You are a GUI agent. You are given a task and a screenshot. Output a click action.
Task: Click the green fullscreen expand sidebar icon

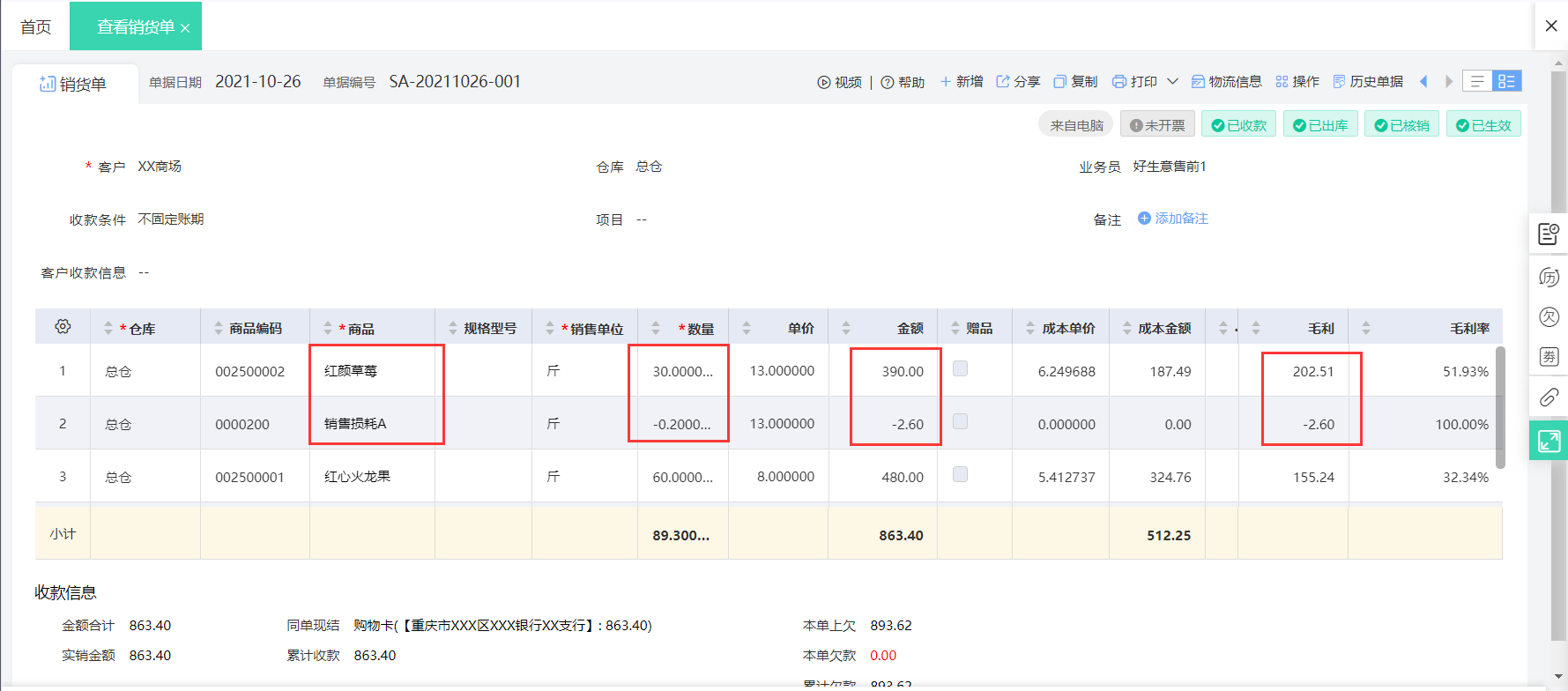tap(1549, 440)
